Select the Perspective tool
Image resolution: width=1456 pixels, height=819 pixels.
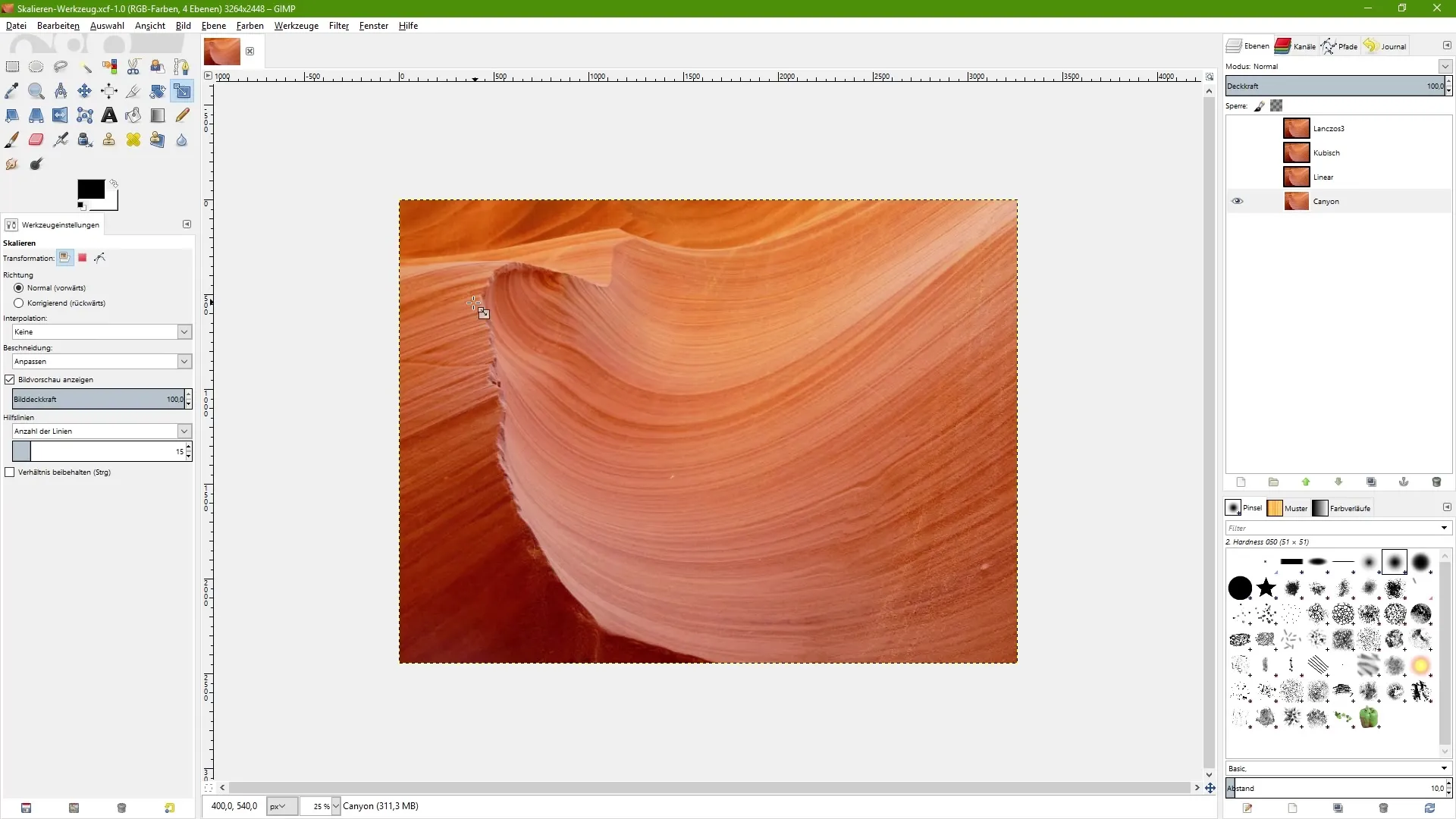pyautogui.click(x=36, y=115)
